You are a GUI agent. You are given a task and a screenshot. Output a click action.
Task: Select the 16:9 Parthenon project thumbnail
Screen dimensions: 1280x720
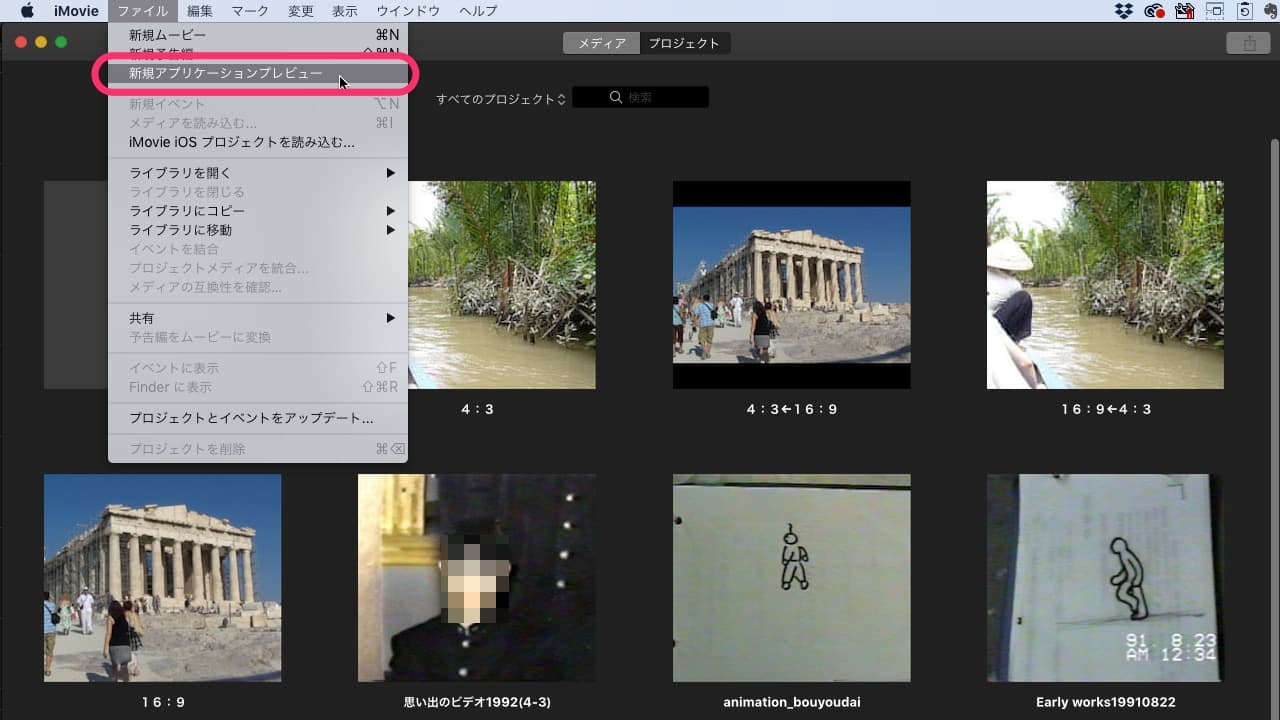162,578
